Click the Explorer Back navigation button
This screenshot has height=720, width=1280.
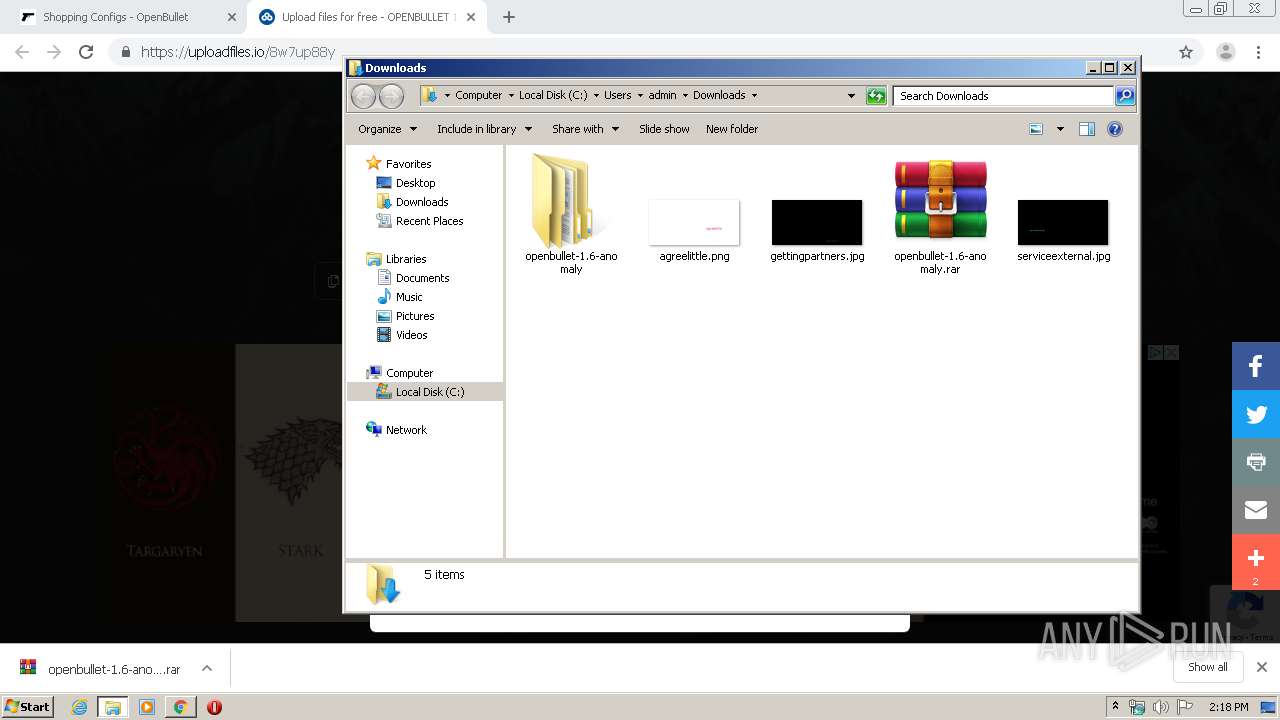coord(363,96)
